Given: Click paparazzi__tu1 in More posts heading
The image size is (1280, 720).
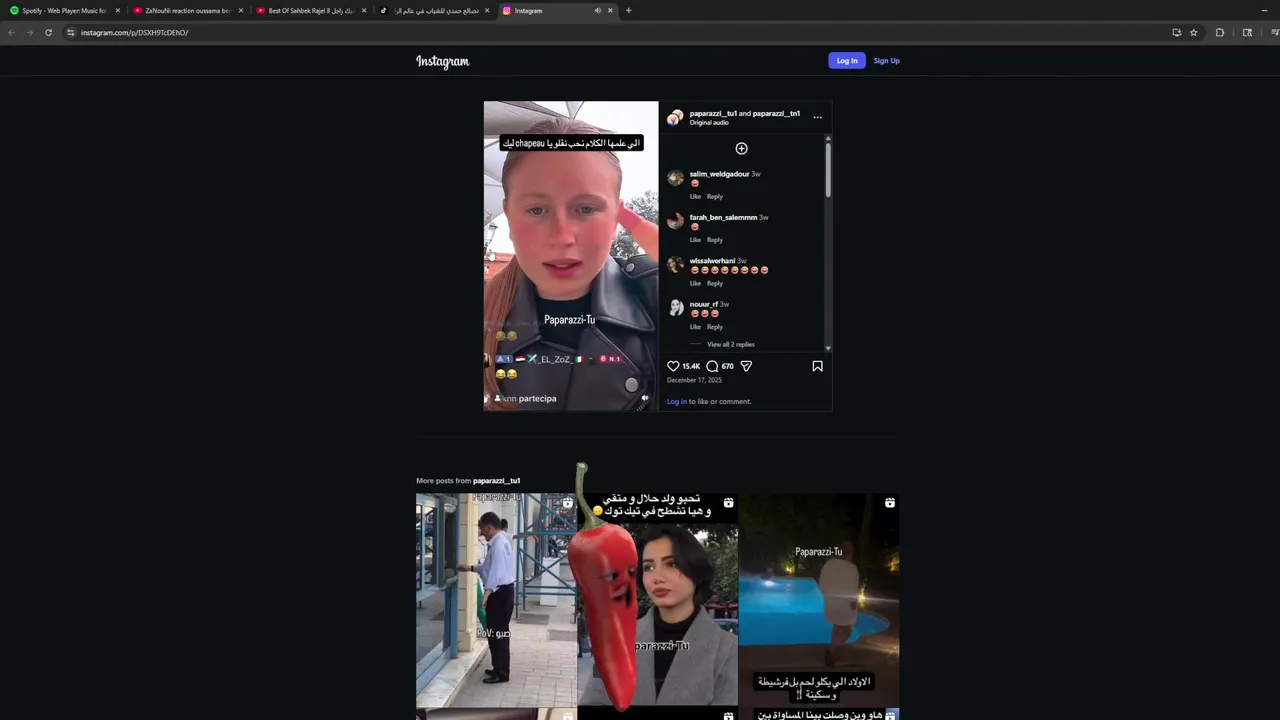Looking at the screenshot, I should (x=496, y=480).
